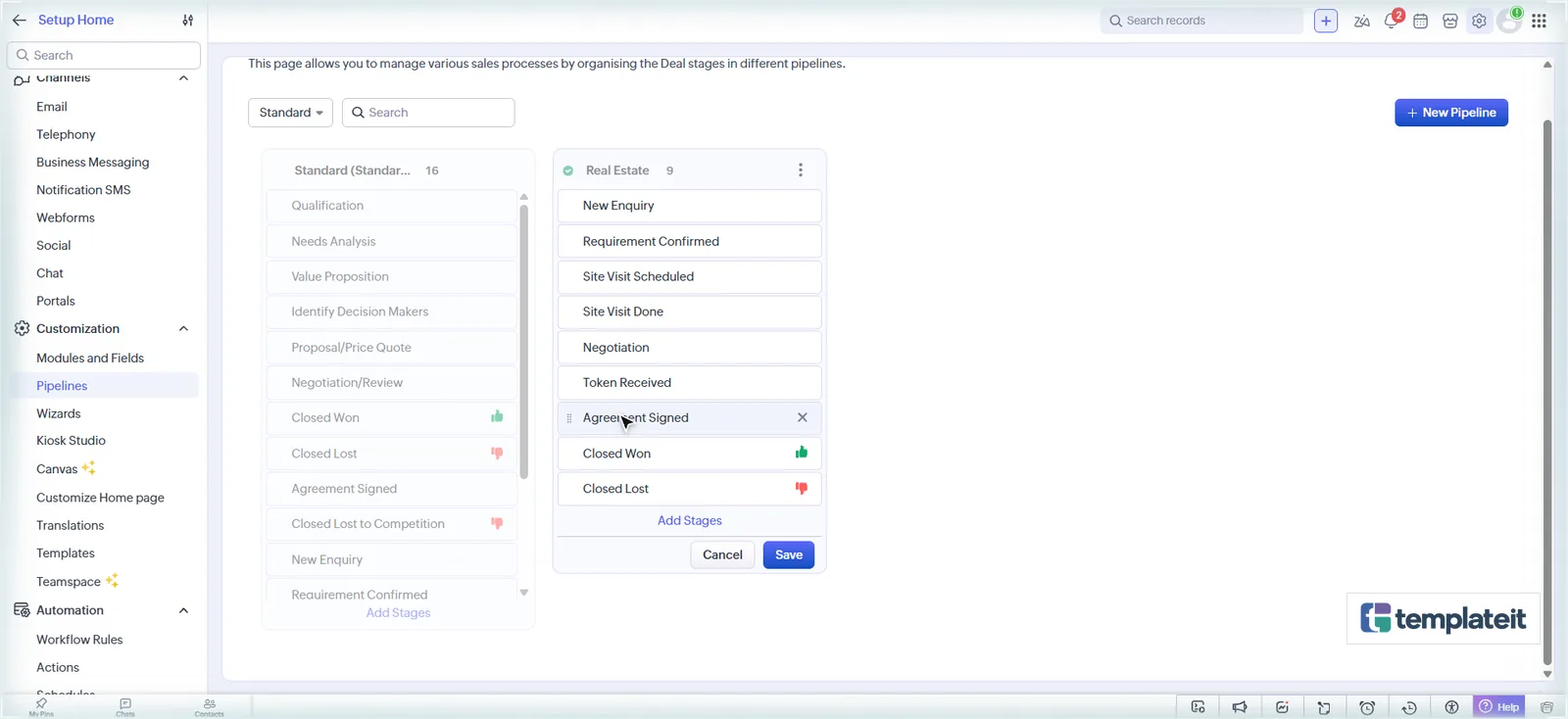Image resolution: width=1568 pixels, height=719 pixels.
Task: Open the Contacts shortcut in bottom bar
Action: coord(210,707)
